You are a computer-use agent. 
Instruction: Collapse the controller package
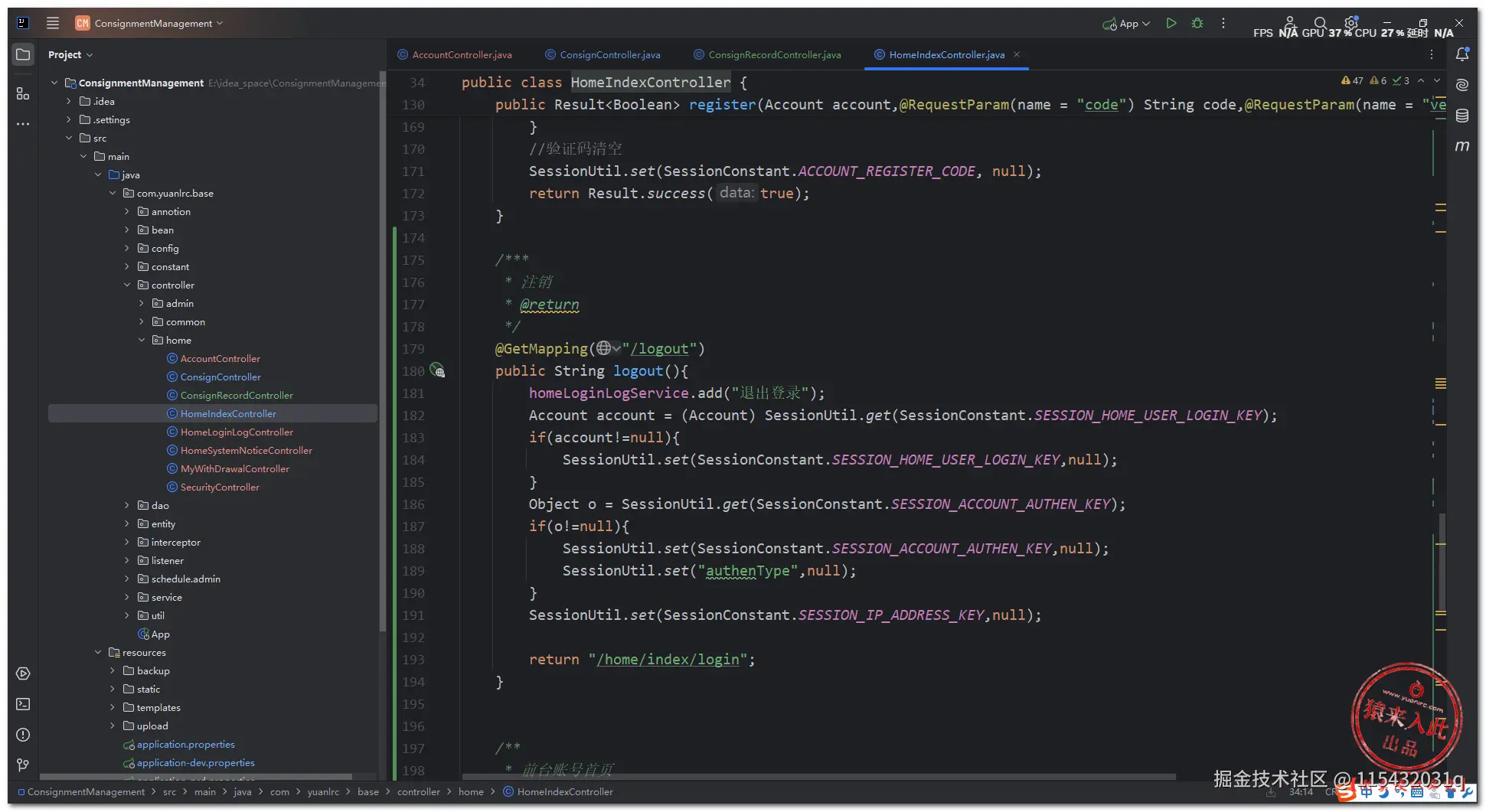pyautogui.click(x=127, y=285)
